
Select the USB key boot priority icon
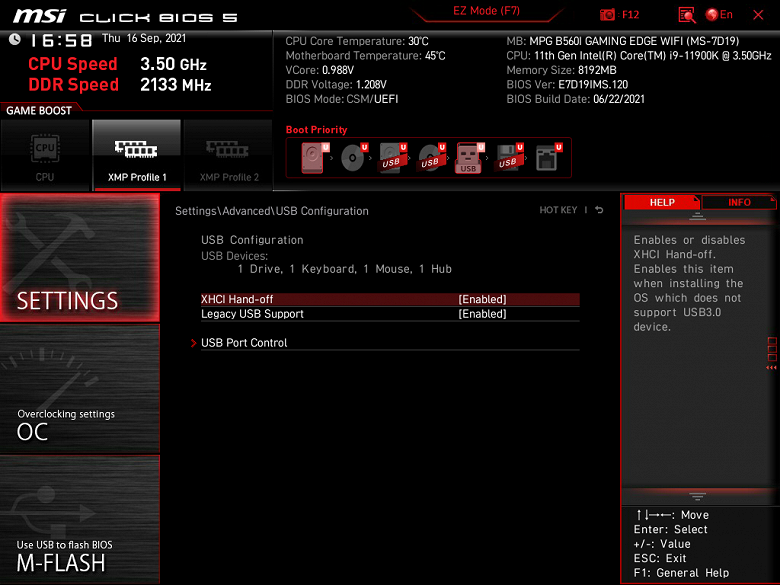(470, 158)
